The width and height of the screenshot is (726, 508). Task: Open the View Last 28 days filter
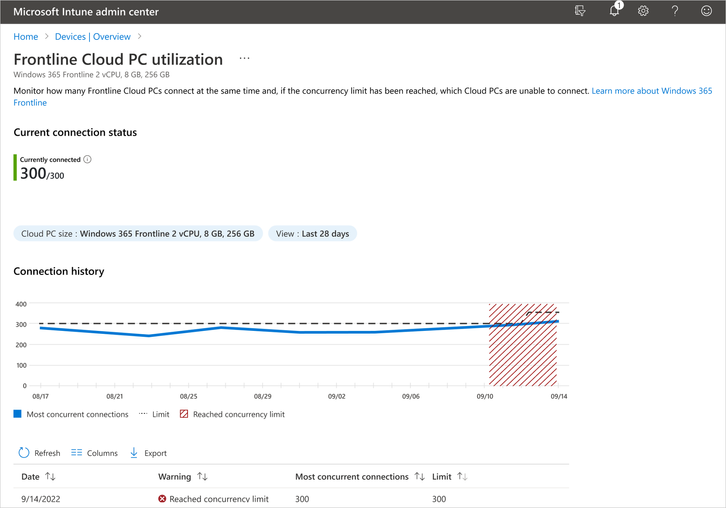tap(313, 233)
